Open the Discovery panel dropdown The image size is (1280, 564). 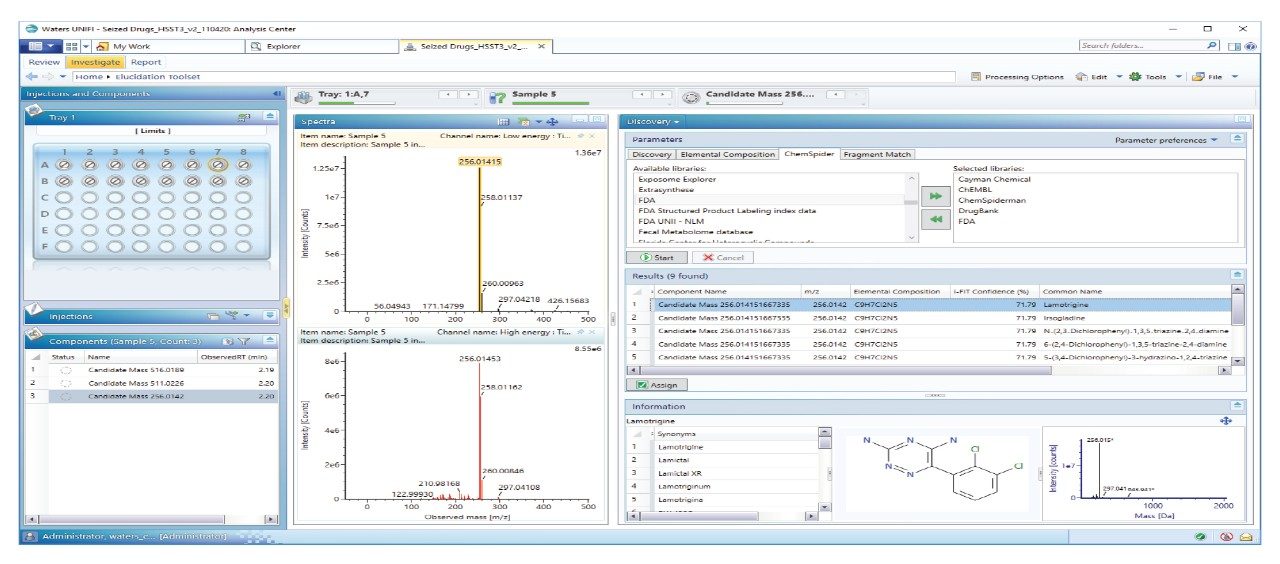pos(654,121)
